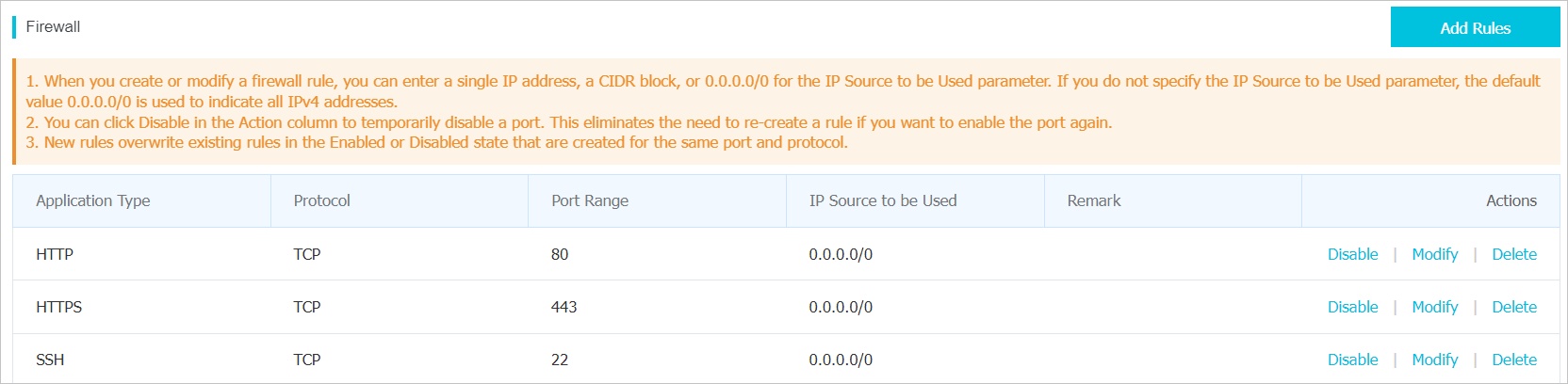Select the IP Source to be Used header

883,200
